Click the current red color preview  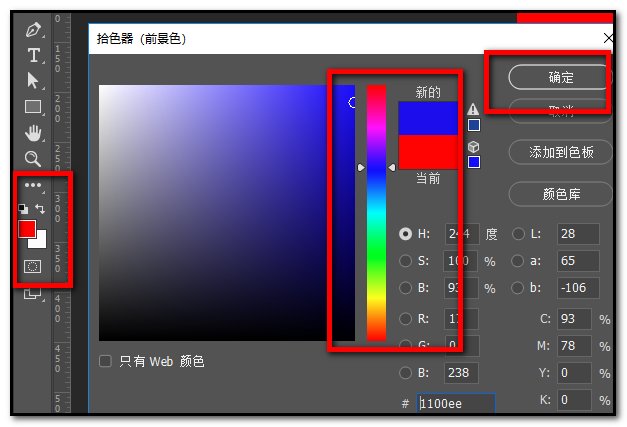click(428, 152)
